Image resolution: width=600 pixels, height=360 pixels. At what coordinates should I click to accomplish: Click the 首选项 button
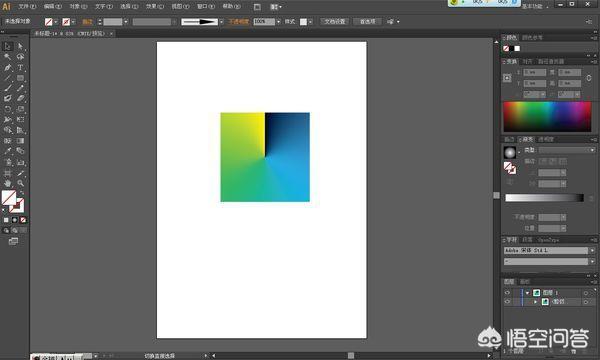tap(367, 22)
